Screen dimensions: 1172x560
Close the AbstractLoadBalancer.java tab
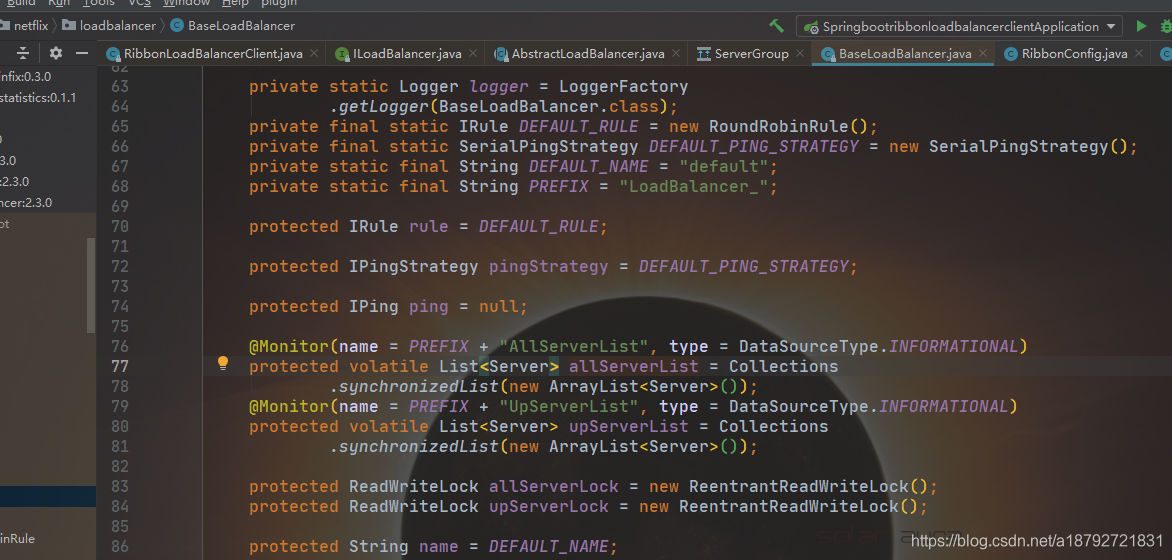click(x=676, y=53)
